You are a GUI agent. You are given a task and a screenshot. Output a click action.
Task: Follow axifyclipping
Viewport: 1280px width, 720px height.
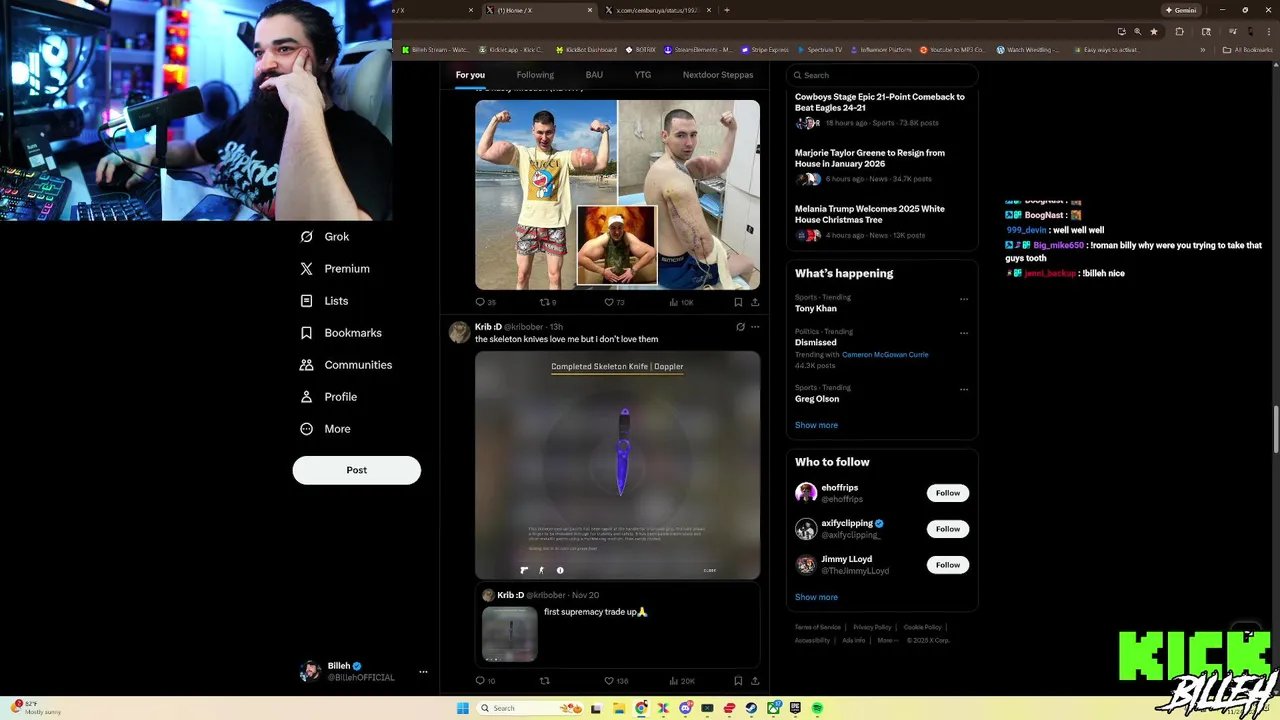948,529
